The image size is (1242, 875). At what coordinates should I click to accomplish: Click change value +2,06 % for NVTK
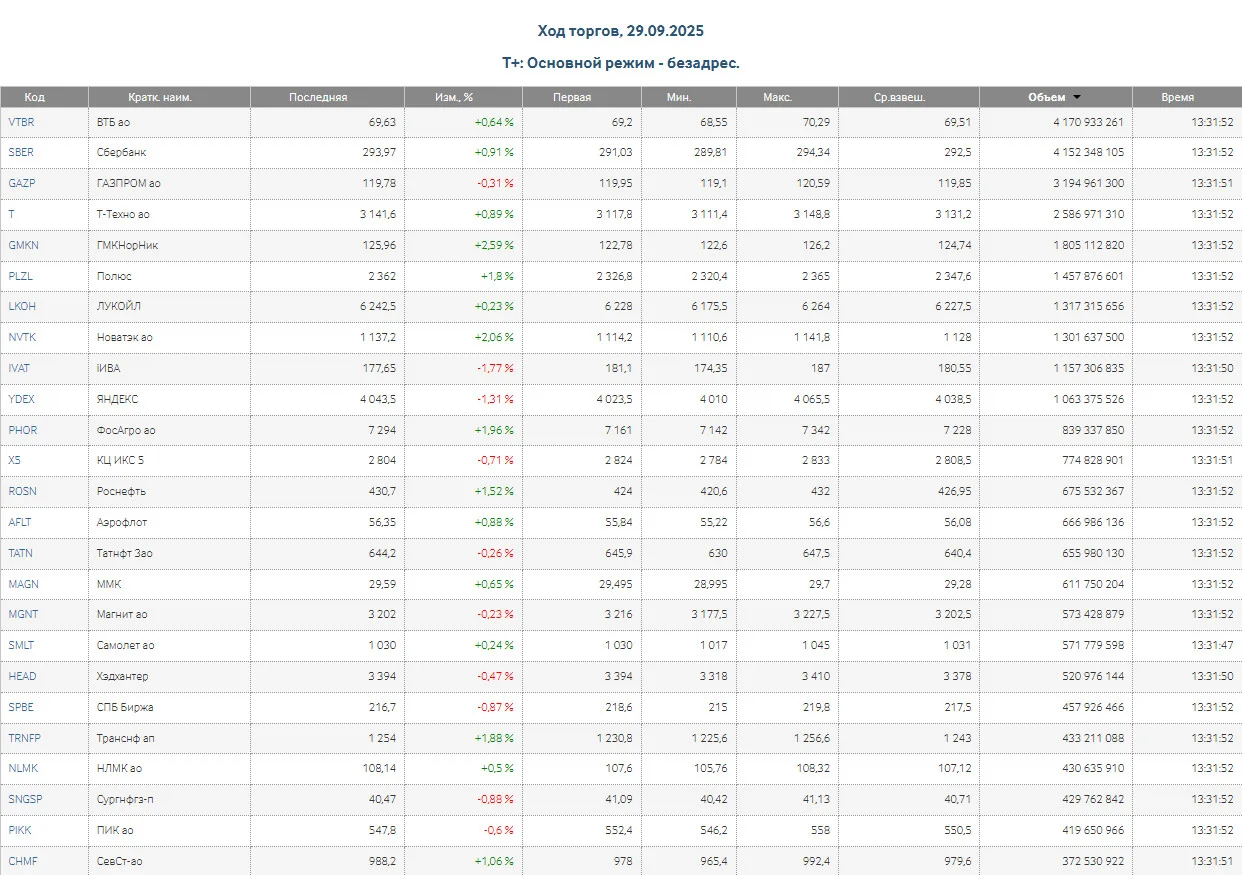coord(494,338)
